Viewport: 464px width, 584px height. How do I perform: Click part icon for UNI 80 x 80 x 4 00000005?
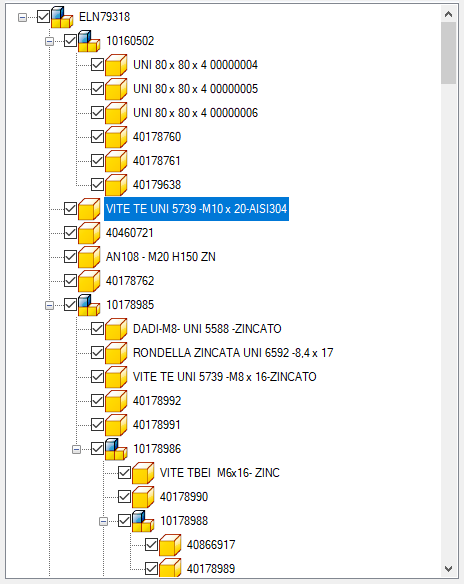(x=116, y=89)
